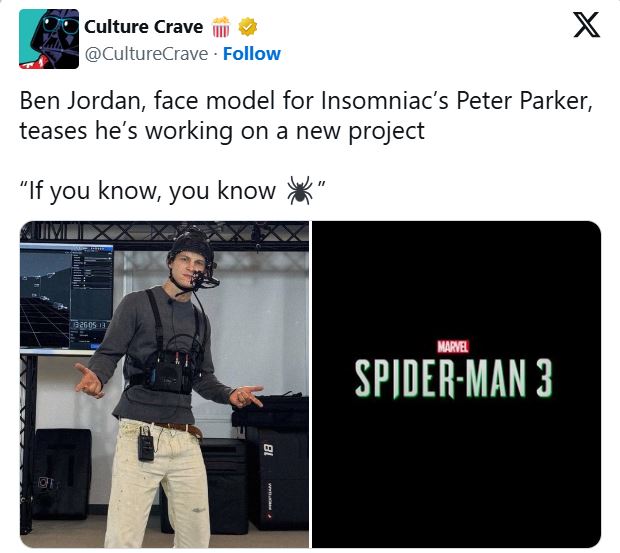Open the Culture Crave profile avatar
Image resolution: width=620 pixels, height=553 pixels.
click(x=49, y=39)
